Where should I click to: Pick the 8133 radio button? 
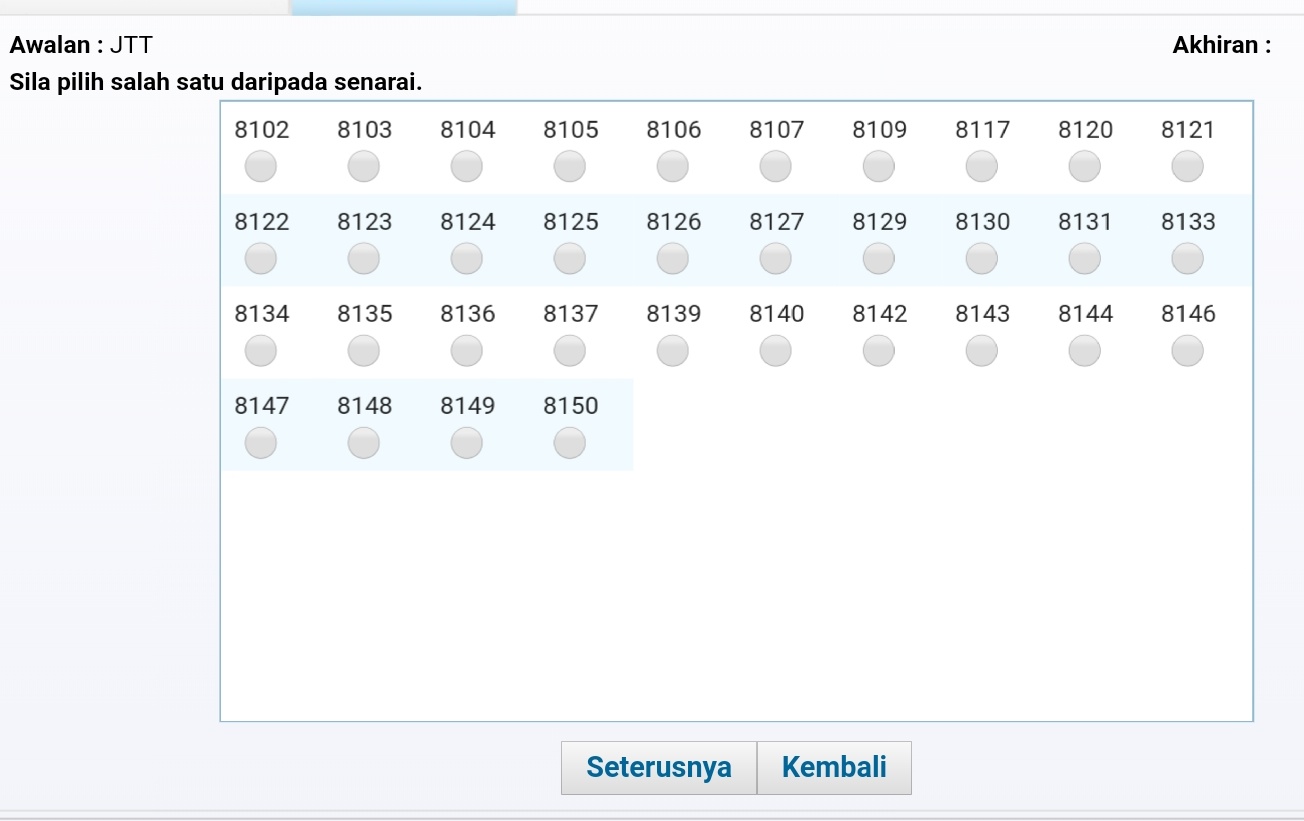coord(1187,258)
